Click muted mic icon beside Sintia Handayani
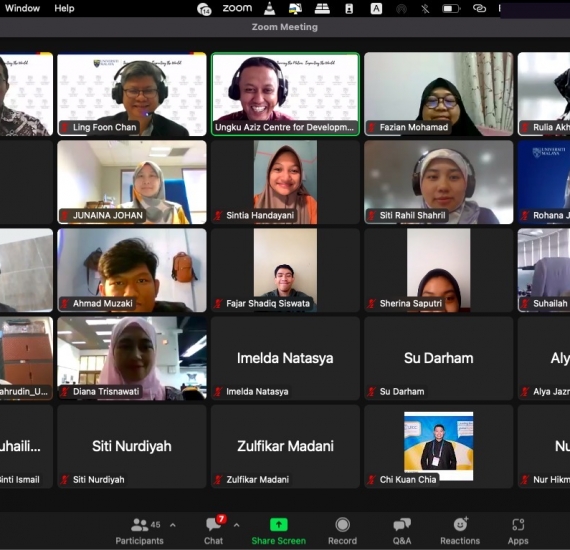 [218, 216]
